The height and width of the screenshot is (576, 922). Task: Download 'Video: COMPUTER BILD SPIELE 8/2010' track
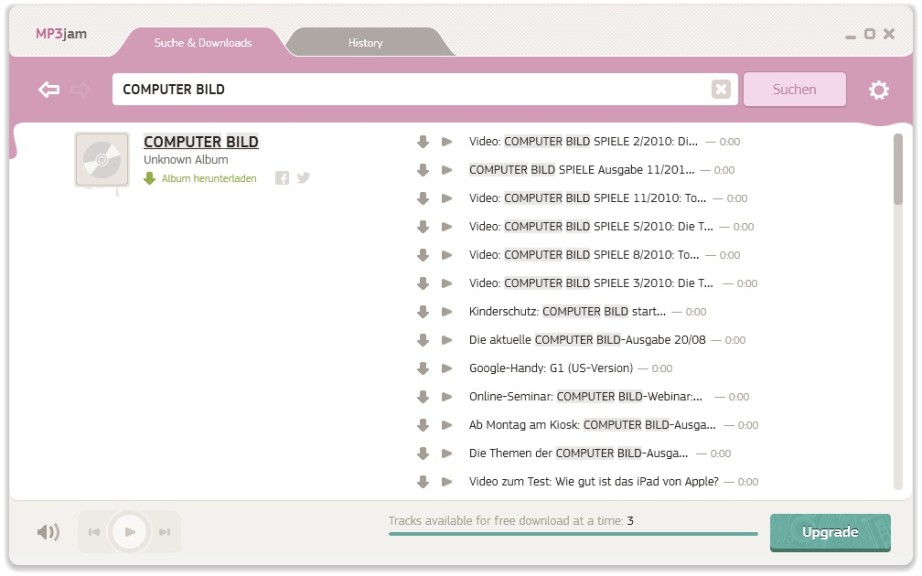(423, 255)
